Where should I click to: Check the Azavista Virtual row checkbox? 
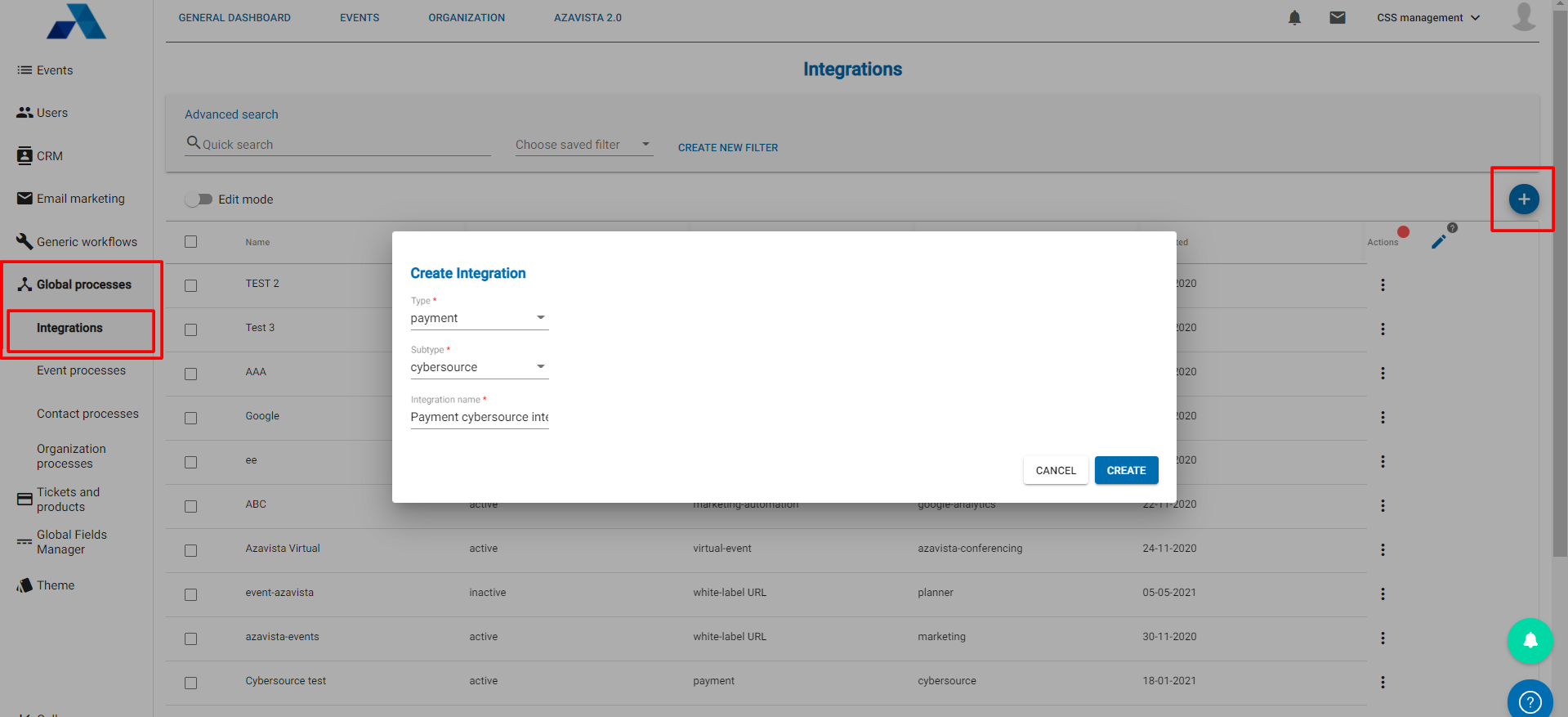pos(191,551)
